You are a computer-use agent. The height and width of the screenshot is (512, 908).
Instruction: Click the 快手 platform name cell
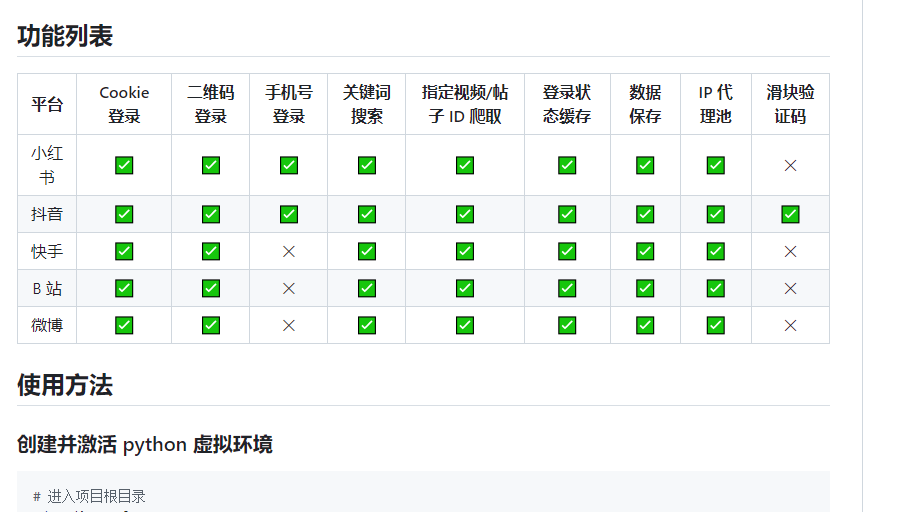click(x=47, y=252)
